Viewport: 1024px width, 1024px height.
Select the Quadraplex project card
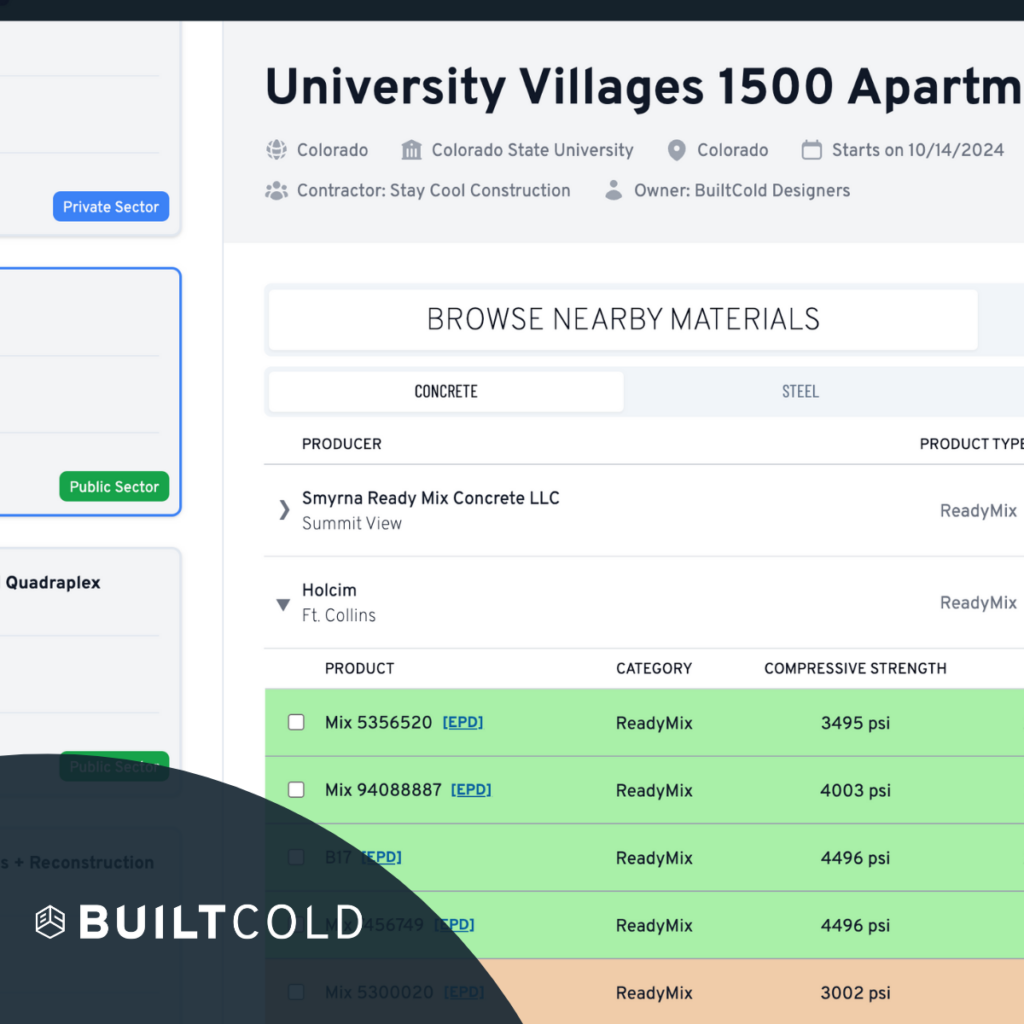coord(89,673)
